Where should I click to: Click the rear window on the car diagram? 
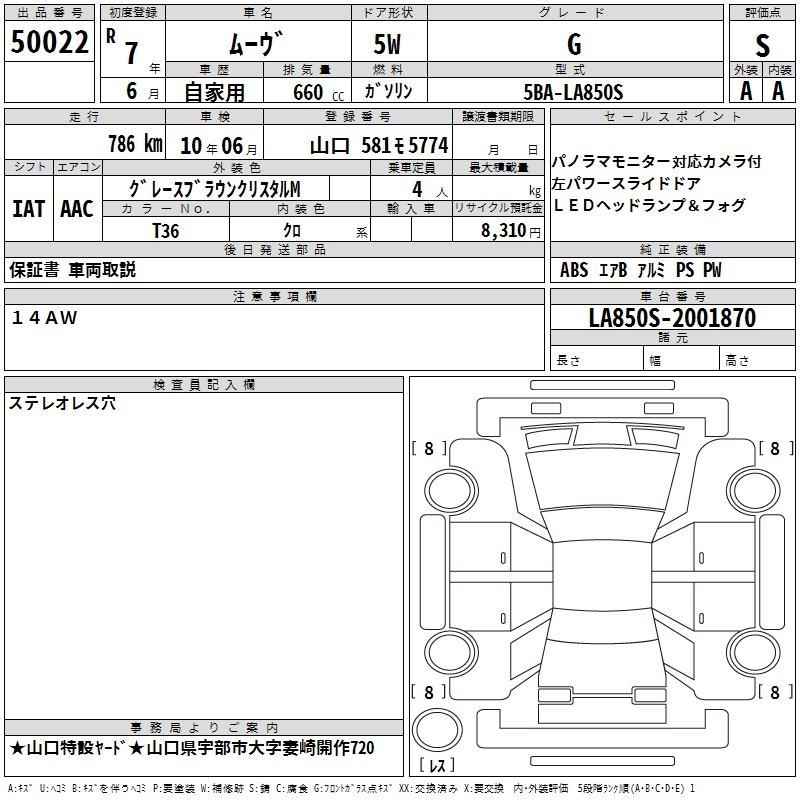pos(602,624)
